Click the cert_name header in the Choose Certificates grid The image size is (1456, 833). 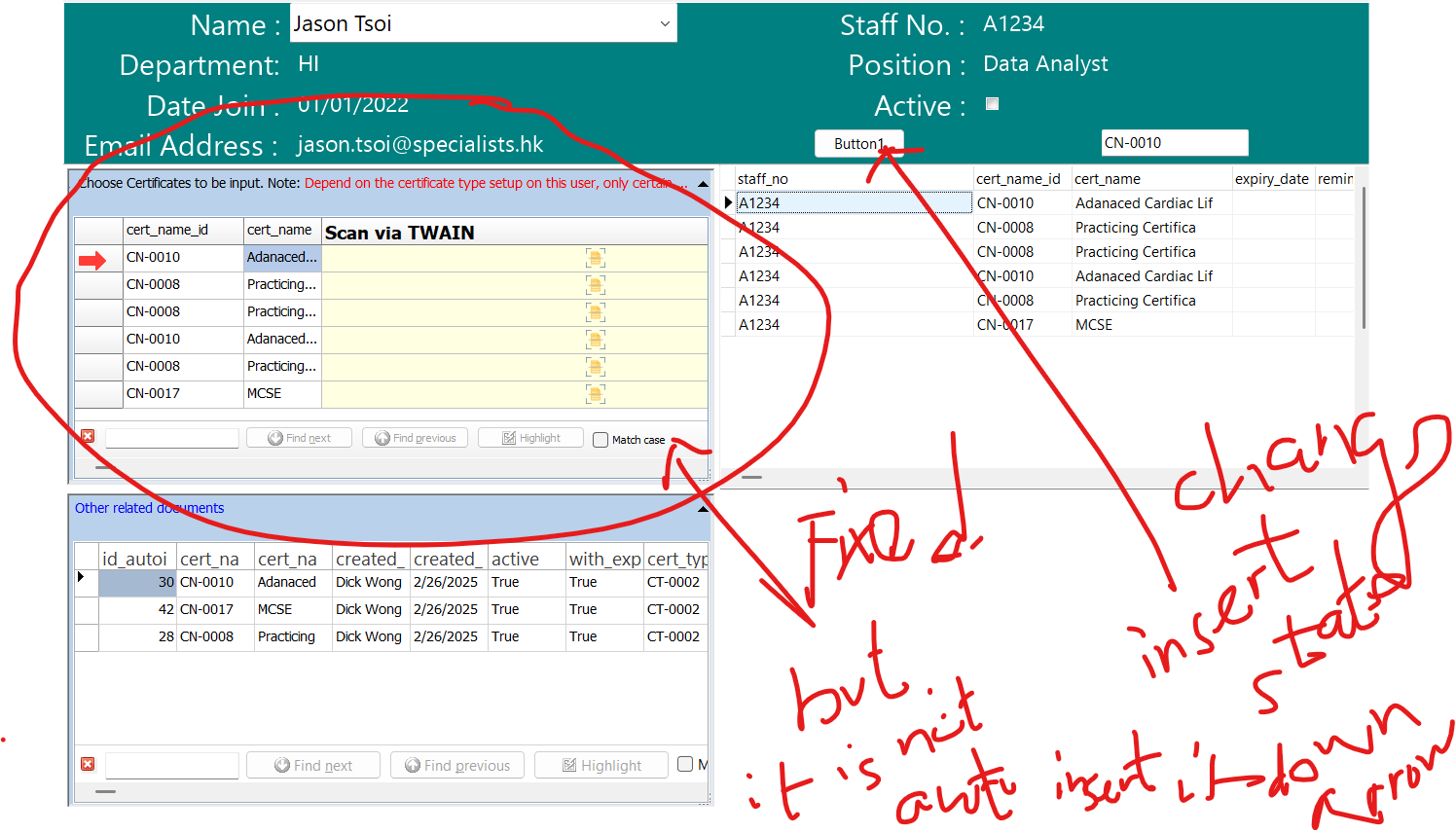tap(282, 231)
